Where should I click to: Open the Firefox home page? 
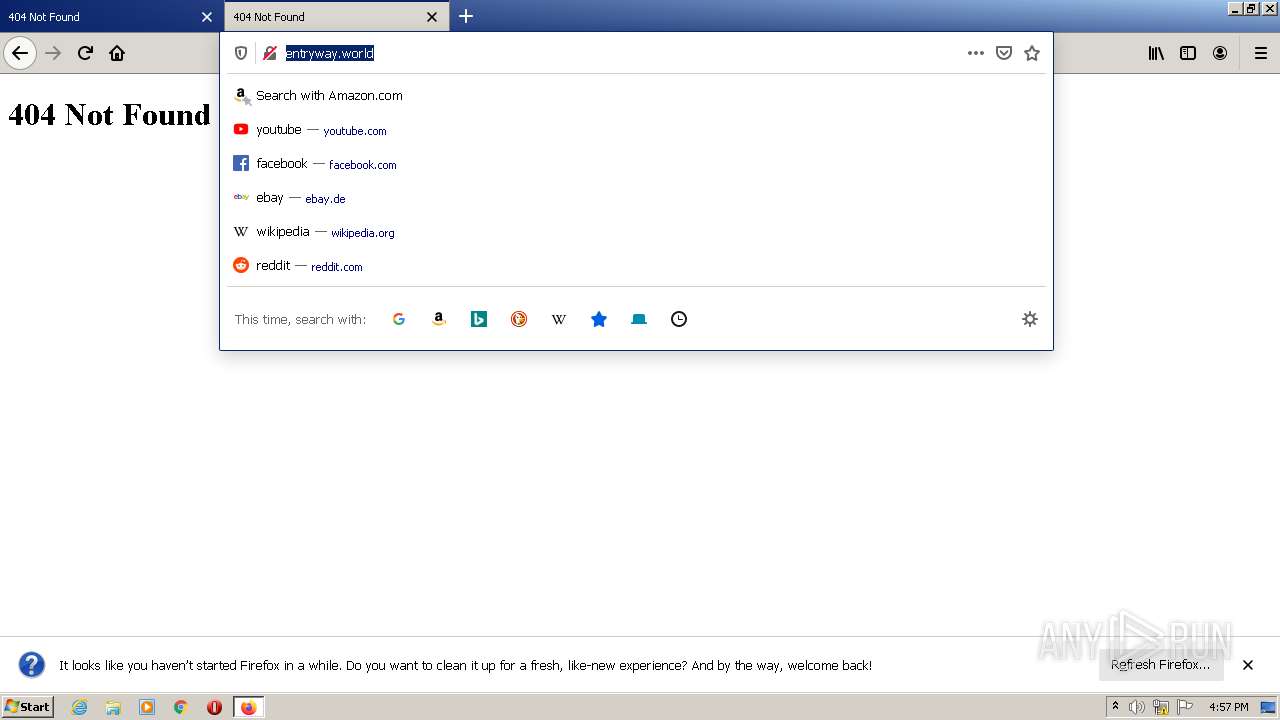(117, 53)
